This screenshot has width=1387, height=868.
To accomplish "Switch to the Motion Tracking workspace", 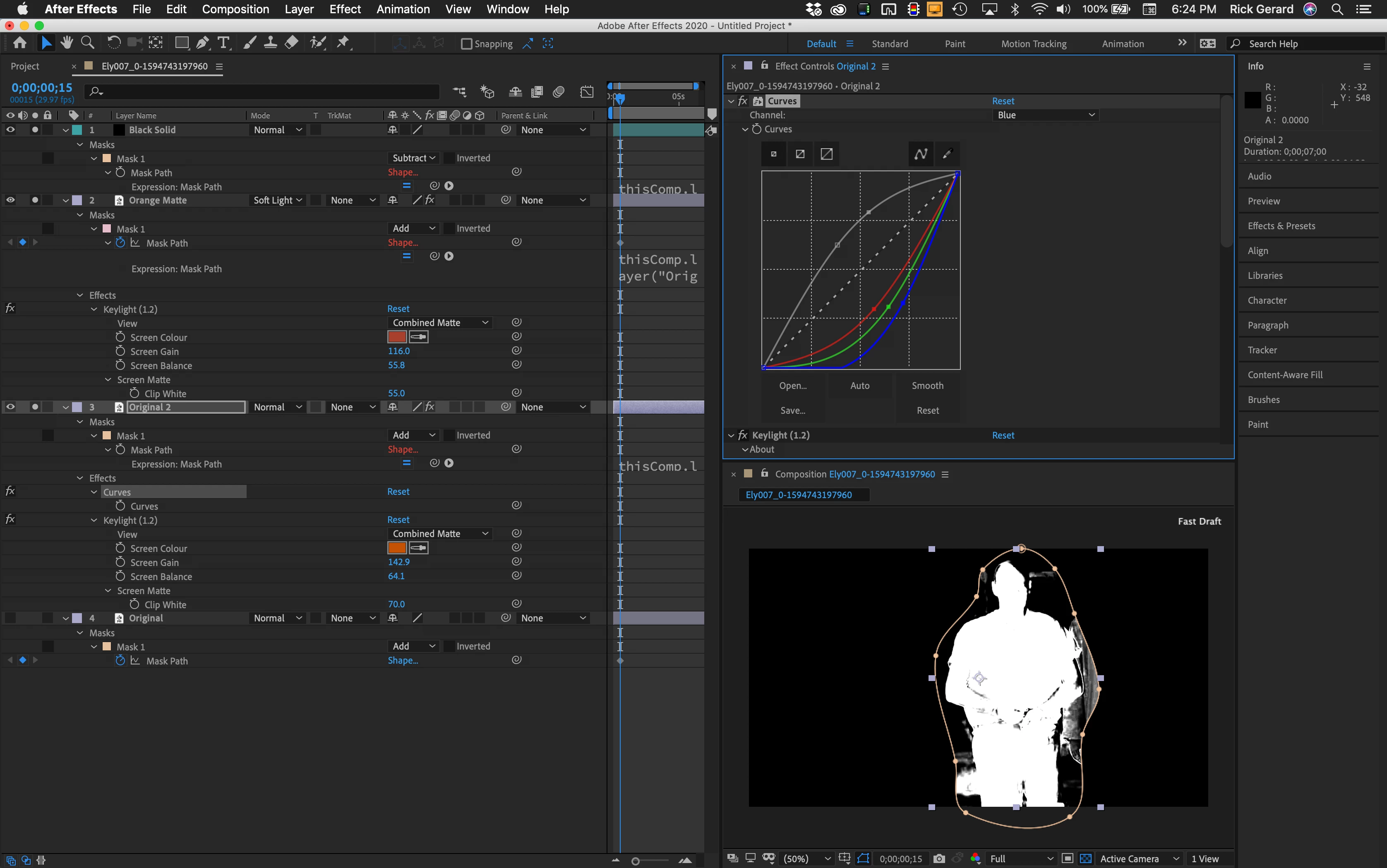I will pyautogui.click(x=1033, y=43).
